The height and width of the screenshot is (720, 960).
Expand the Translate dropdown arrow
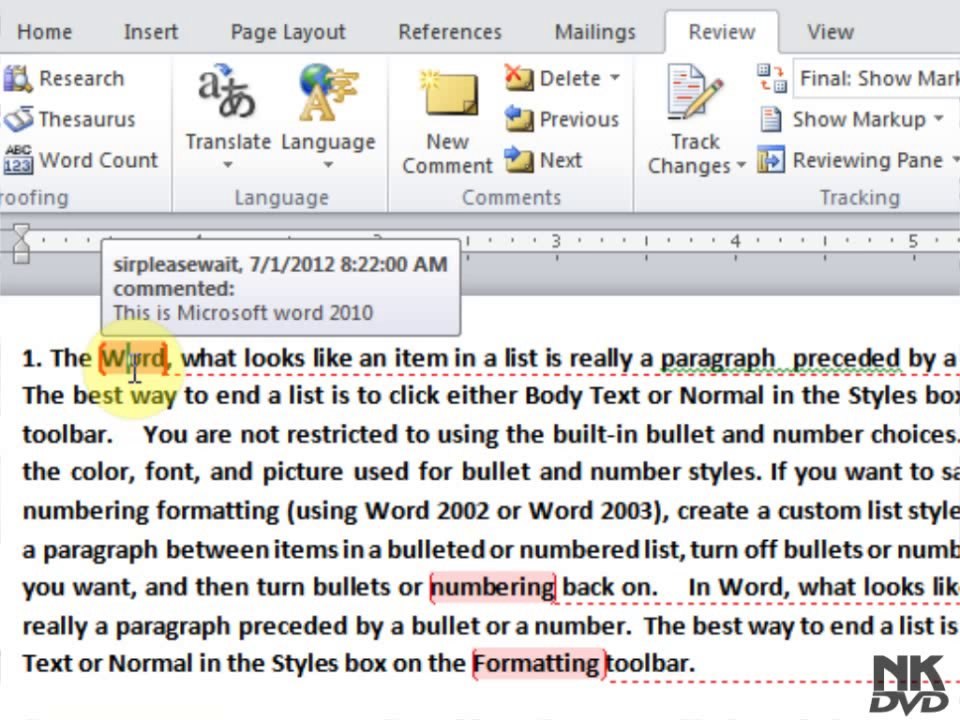228,165
